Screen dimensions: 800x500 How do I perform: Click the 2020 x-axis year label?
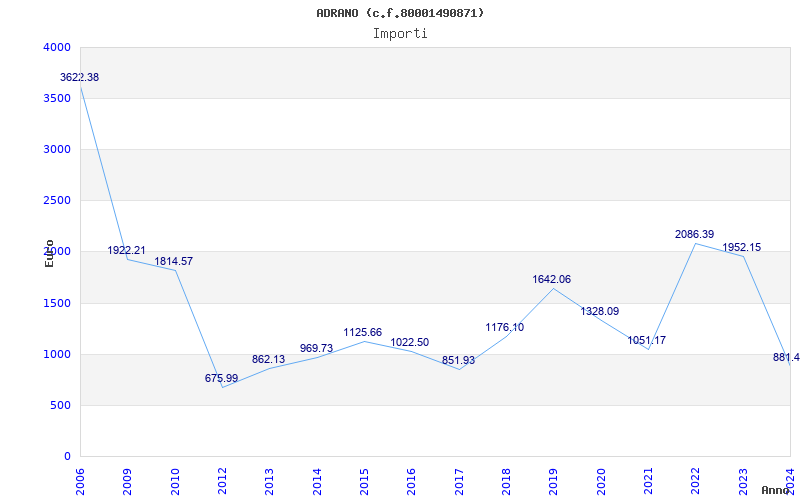pyautogui.click(x=601, y=482)
